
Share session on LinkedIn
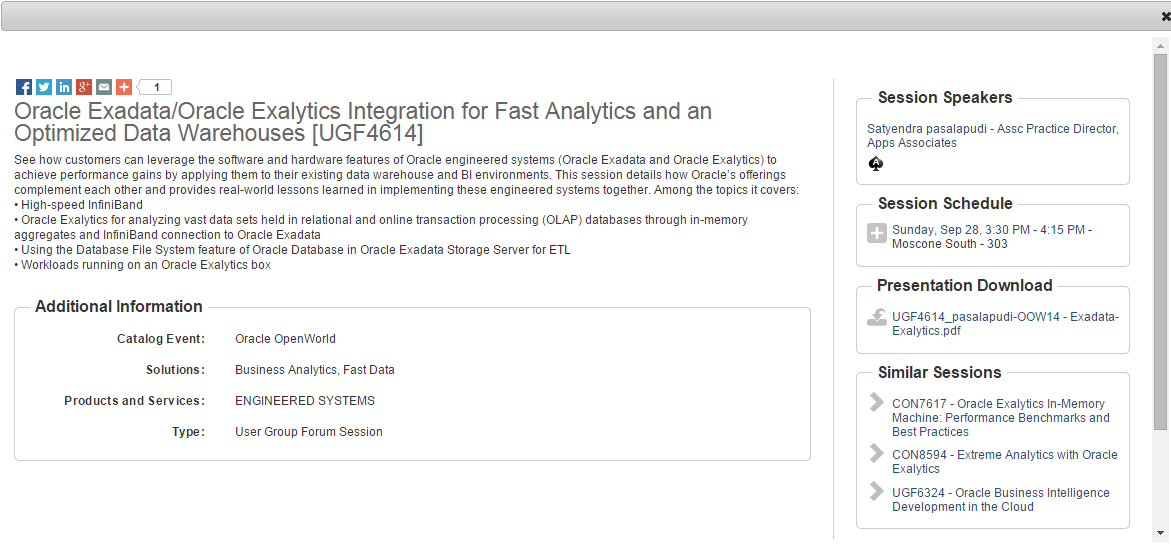pos(63,87)
